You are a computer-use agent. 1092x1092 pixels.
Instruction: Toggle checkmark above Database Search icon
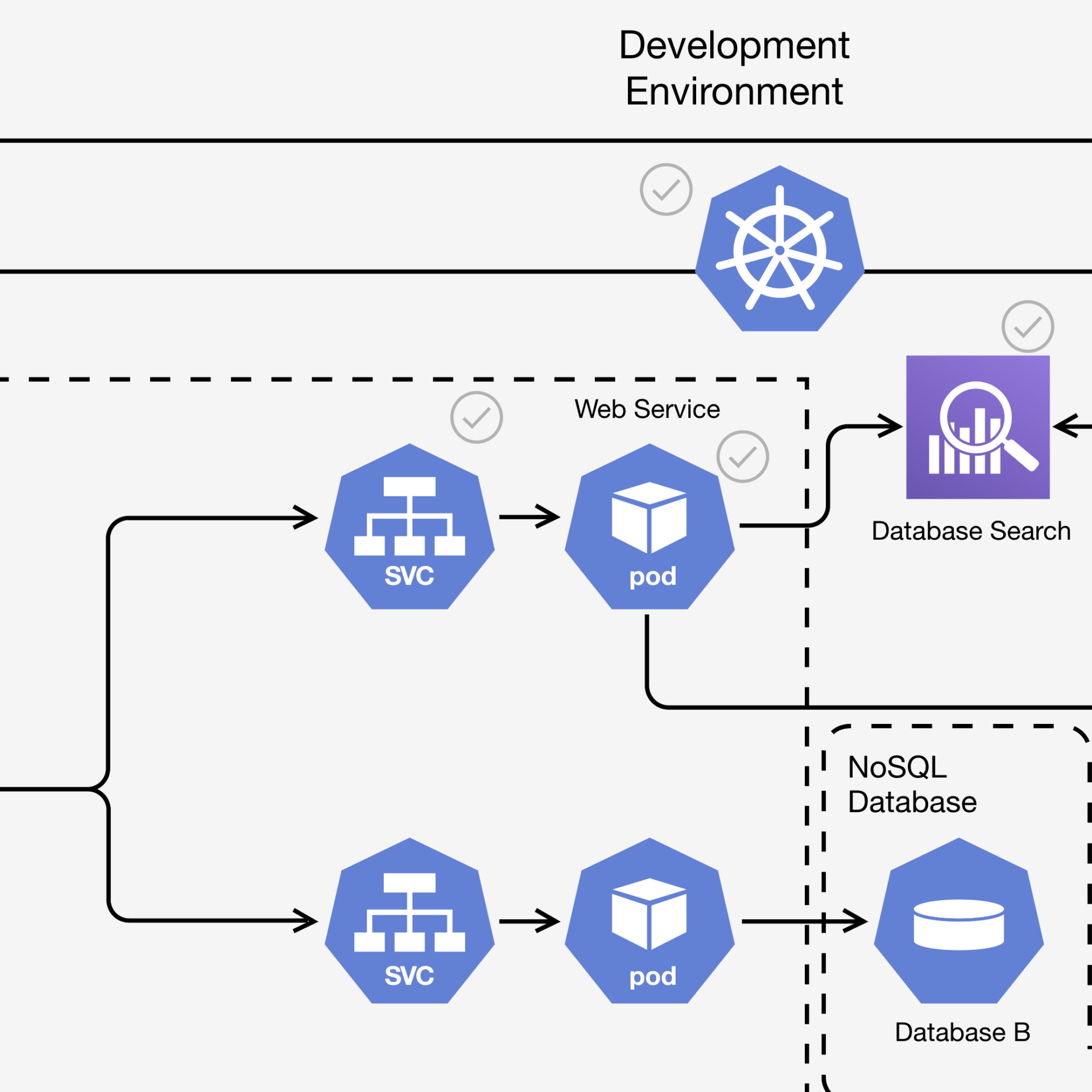(1028, 326)
